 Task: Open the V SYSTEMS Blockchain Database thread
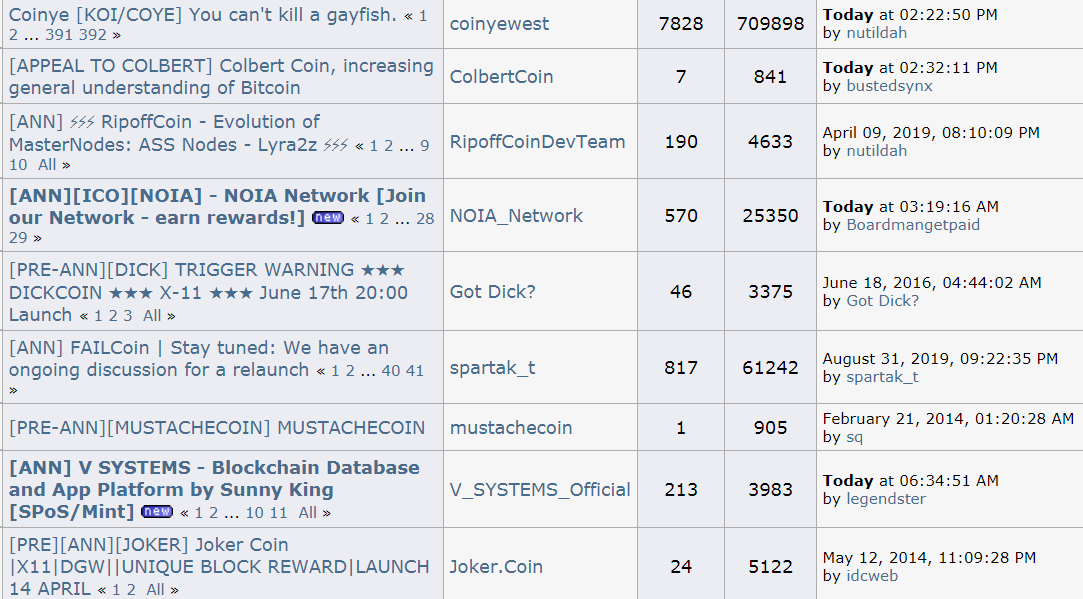[x=214, y=490]
